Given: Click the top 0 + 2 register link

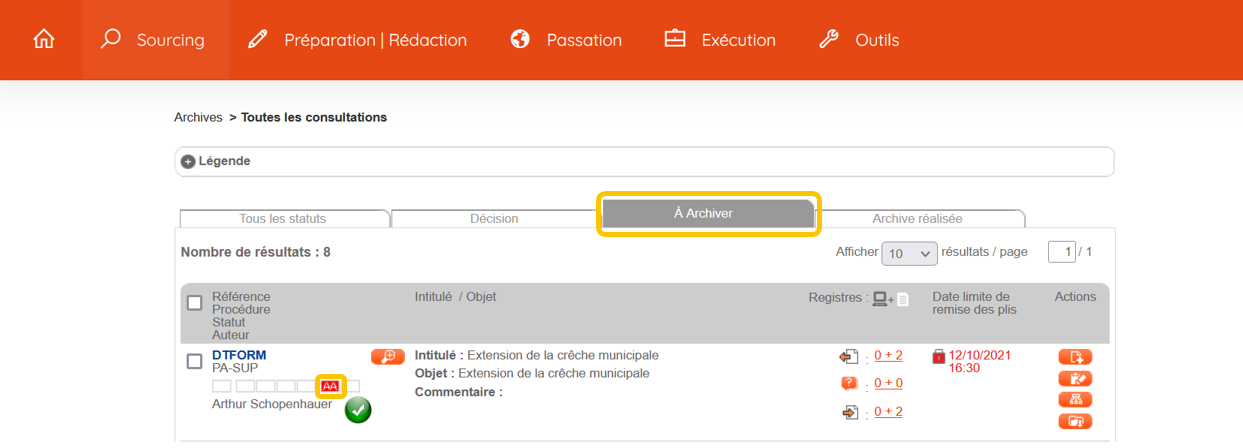Looking at the screenshot, I should tap(888, 355).
